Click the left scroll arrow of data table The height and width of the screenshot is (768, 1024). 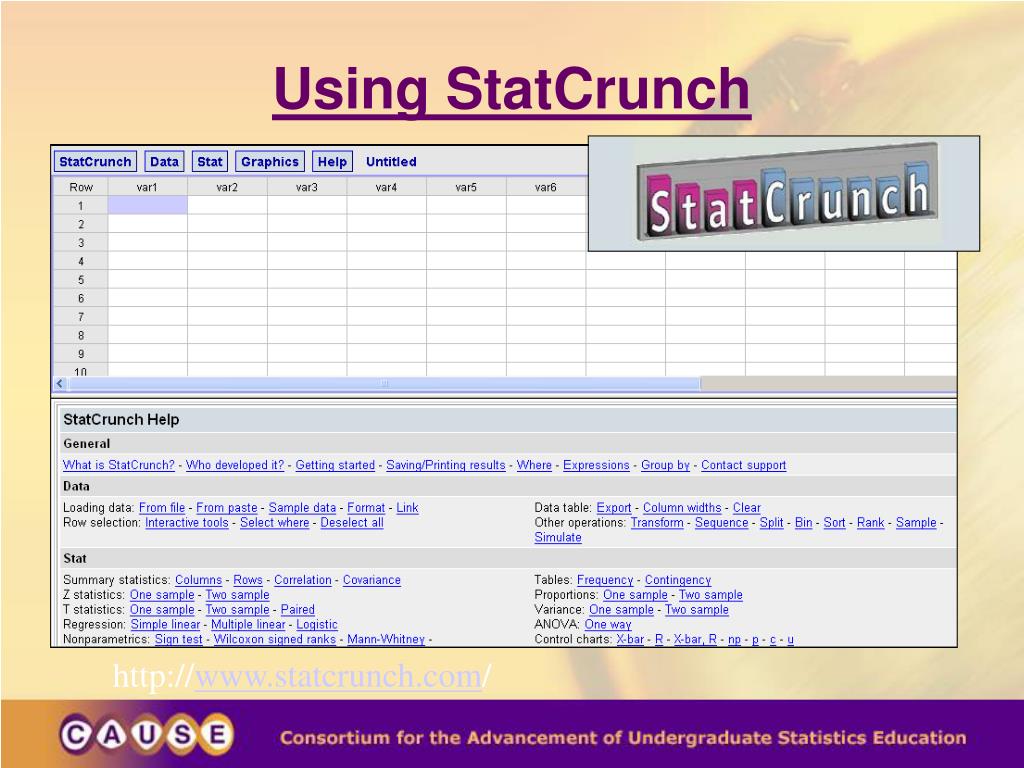point(60,383)
